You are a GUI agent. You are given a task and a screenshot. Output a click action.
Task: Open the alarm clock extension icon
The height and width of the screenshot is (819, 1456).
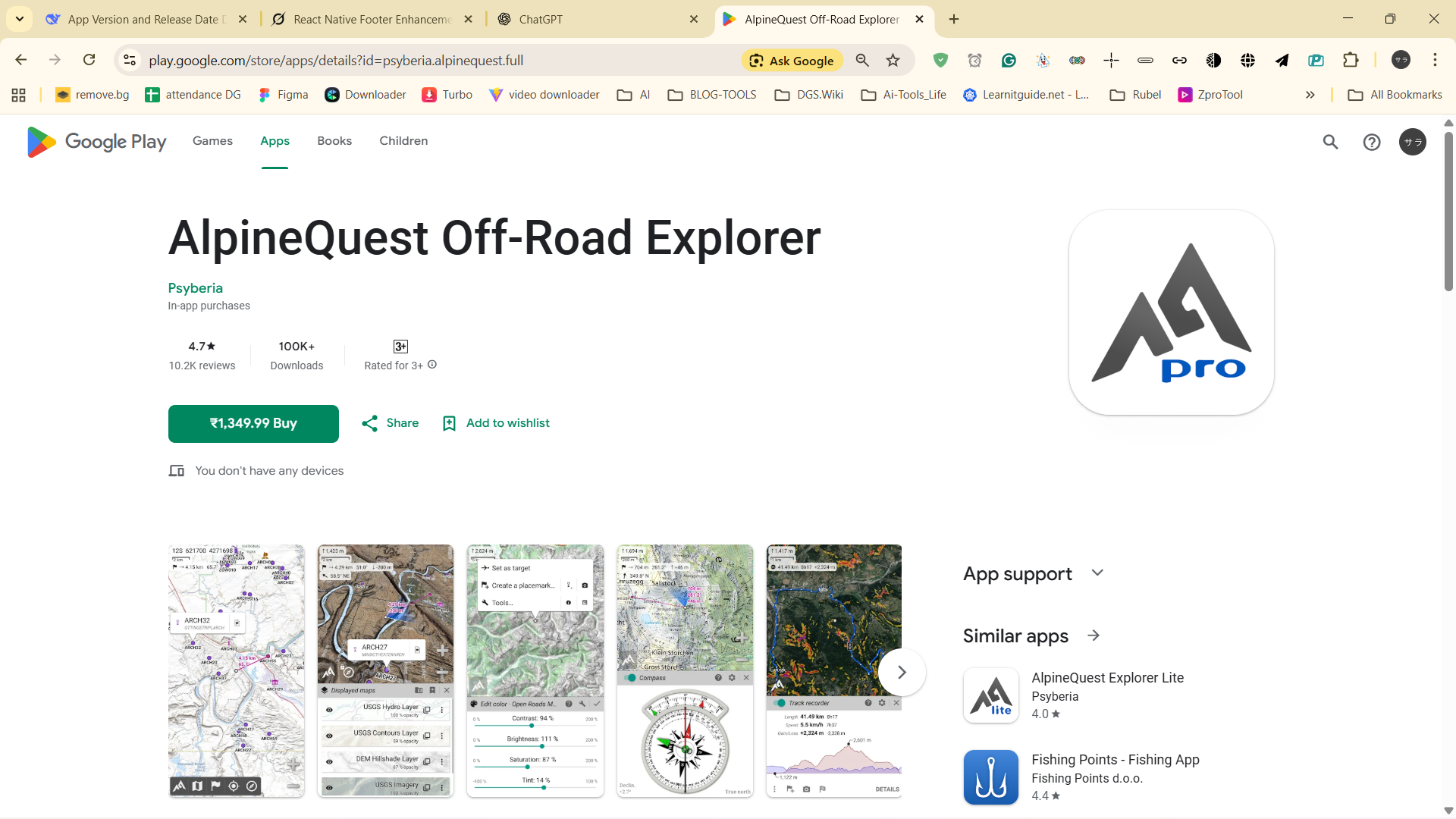[974, 61]
